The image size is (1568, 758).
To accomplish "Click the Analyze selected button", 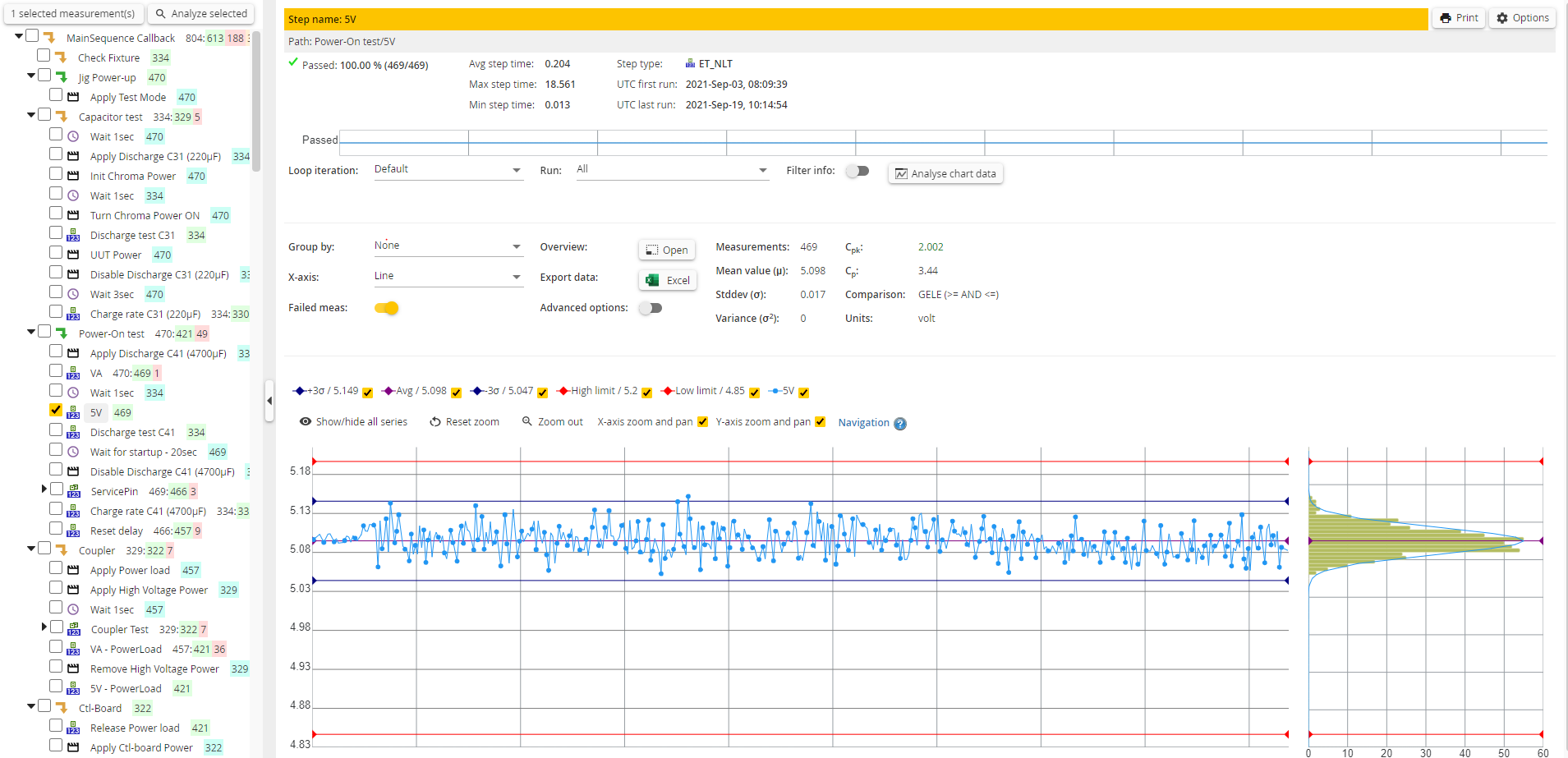I will click(x=201, y=14).
